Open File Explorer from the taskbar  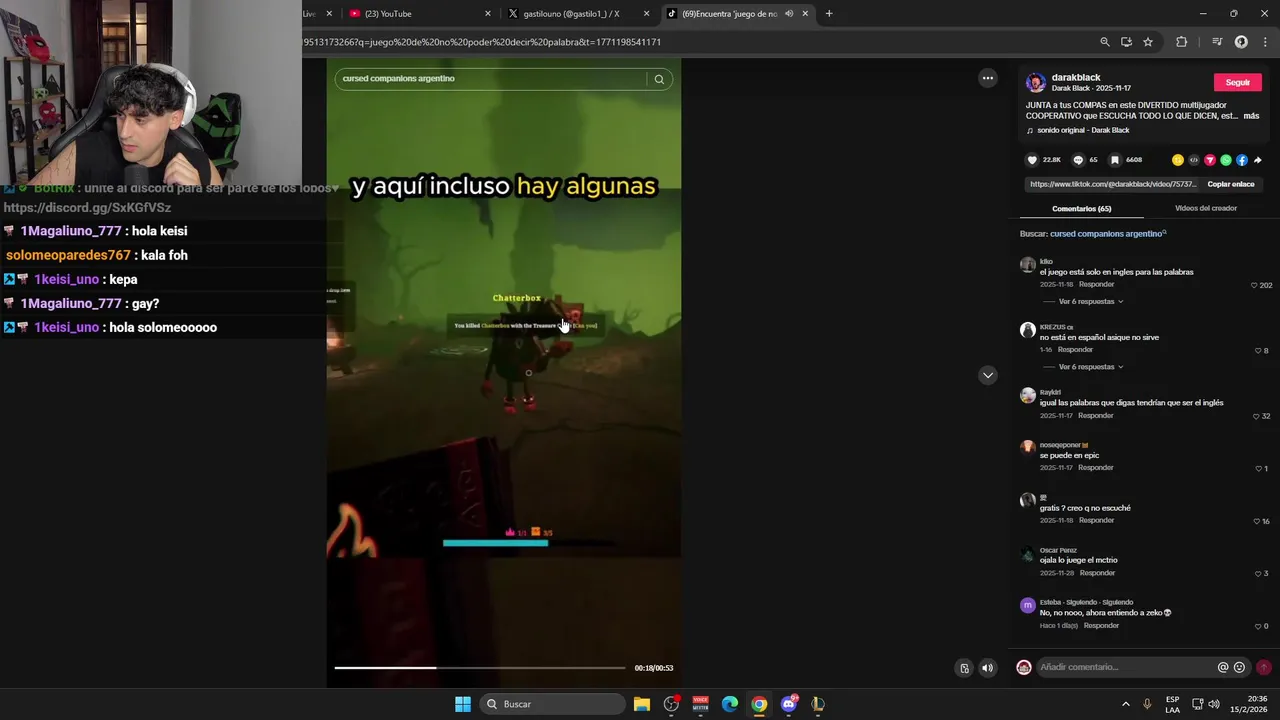(x=642, y=704)
